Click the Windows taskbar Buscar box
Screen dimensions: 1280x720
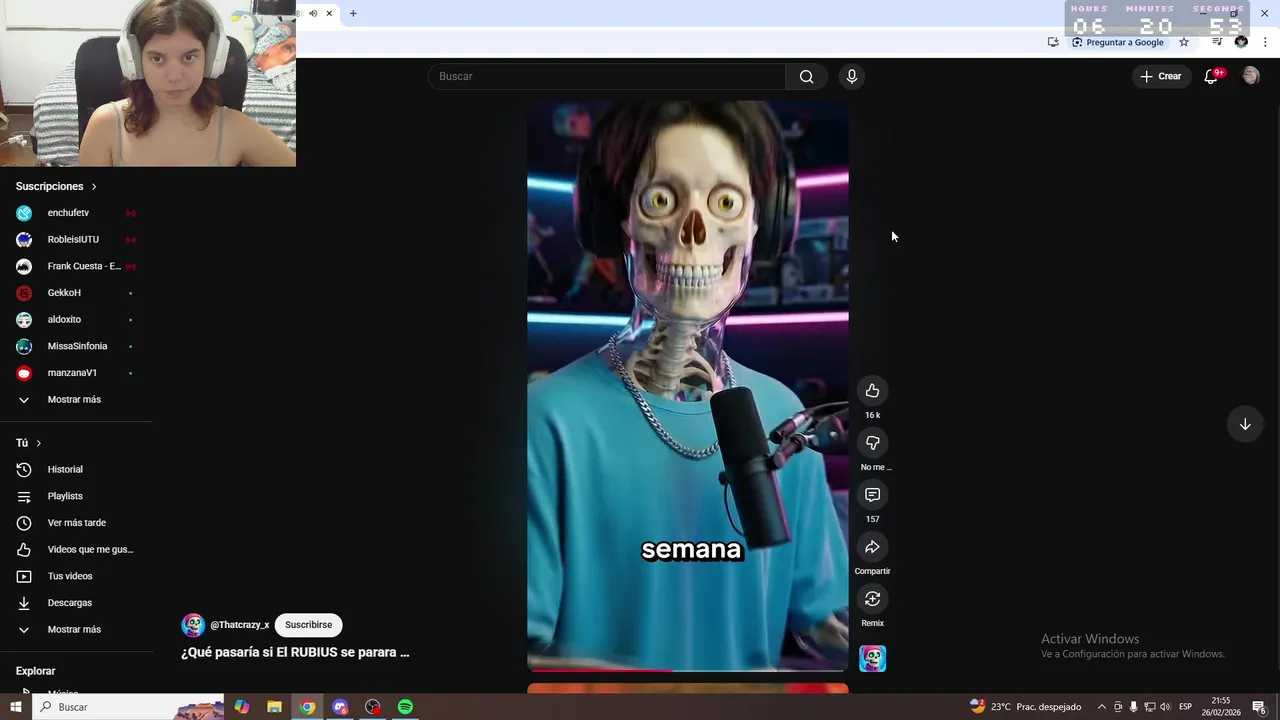[128, 707]
